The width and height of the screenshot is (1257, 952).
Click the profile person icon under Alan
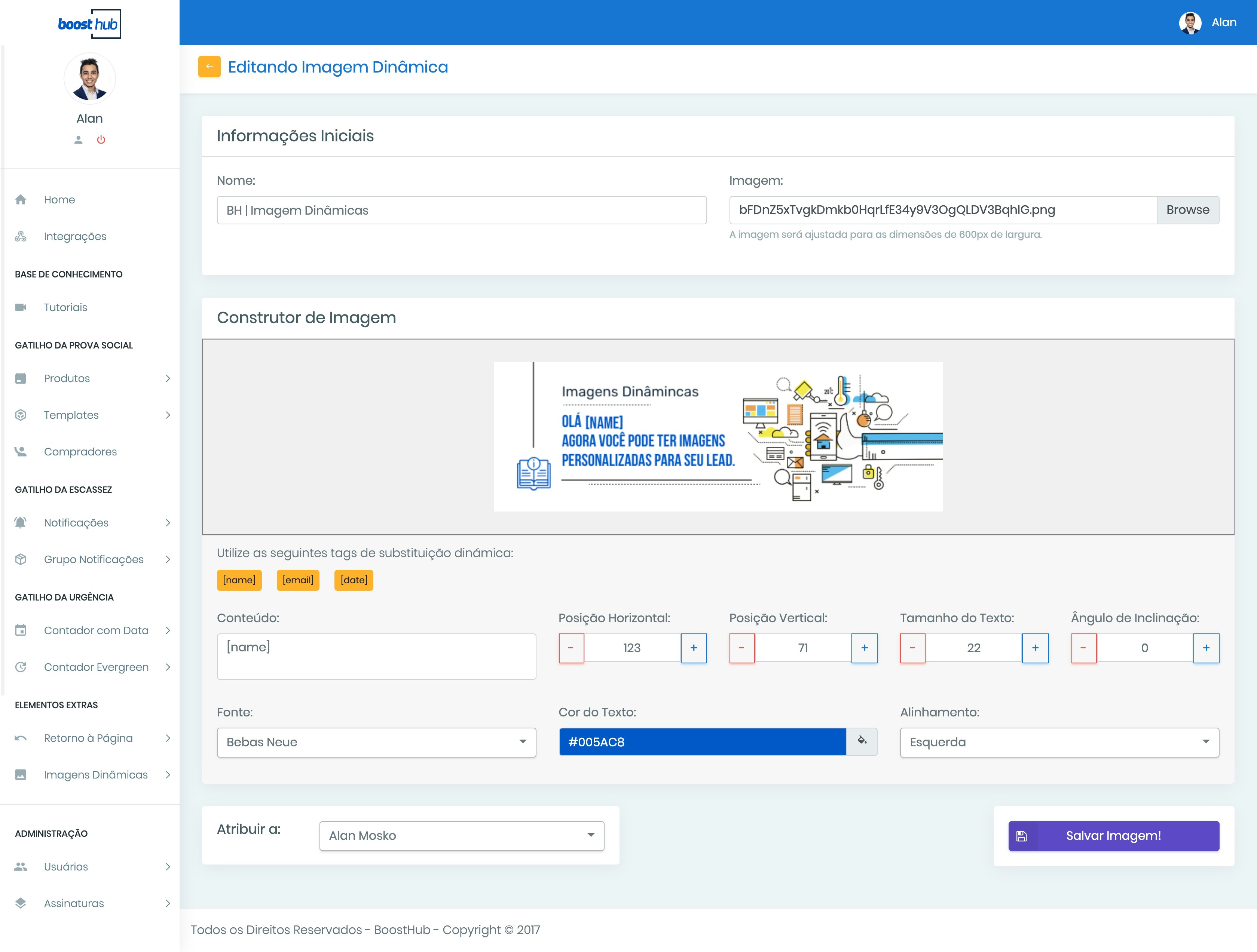(x=79, y=140)
